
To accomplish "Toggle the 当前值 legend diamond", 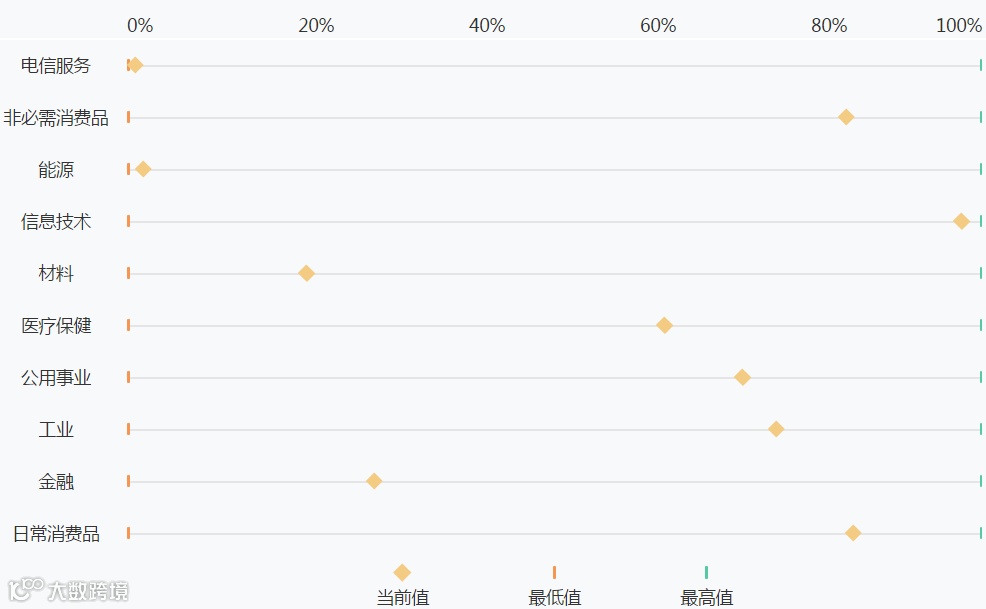I will point(402,573).
